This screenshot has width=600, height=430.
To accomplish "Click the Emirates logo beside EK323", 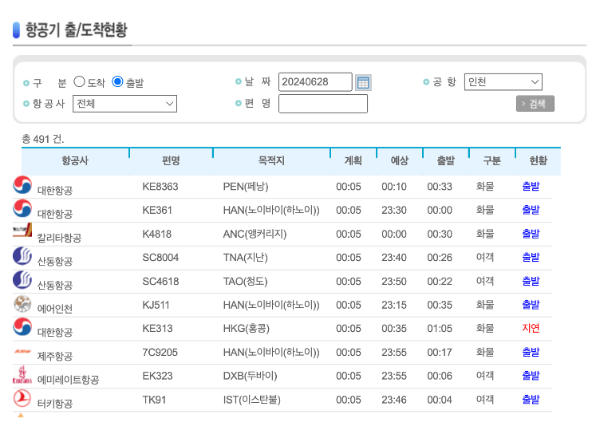I will click(x=22, y=375).
